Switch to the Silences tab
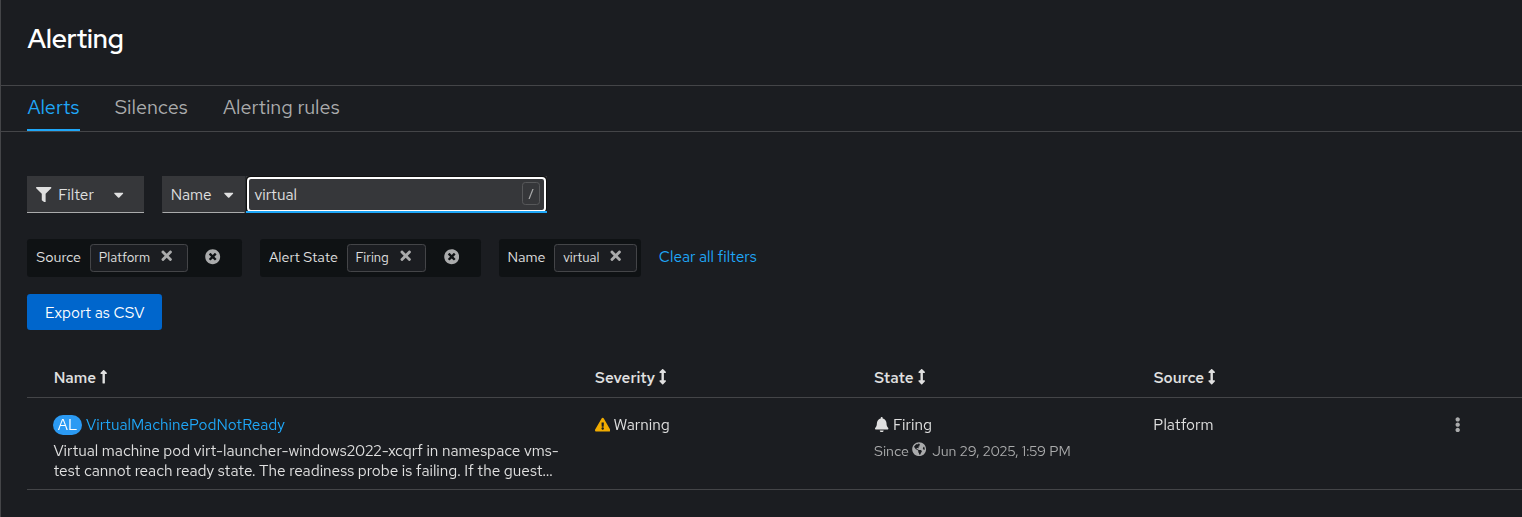1522x517 pixels. [151, 107]
